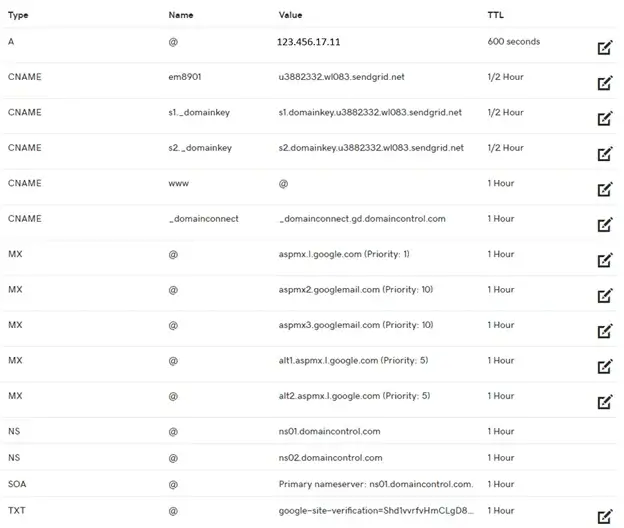Edit the em8901 CNAME record

click(x=605, y=83)
